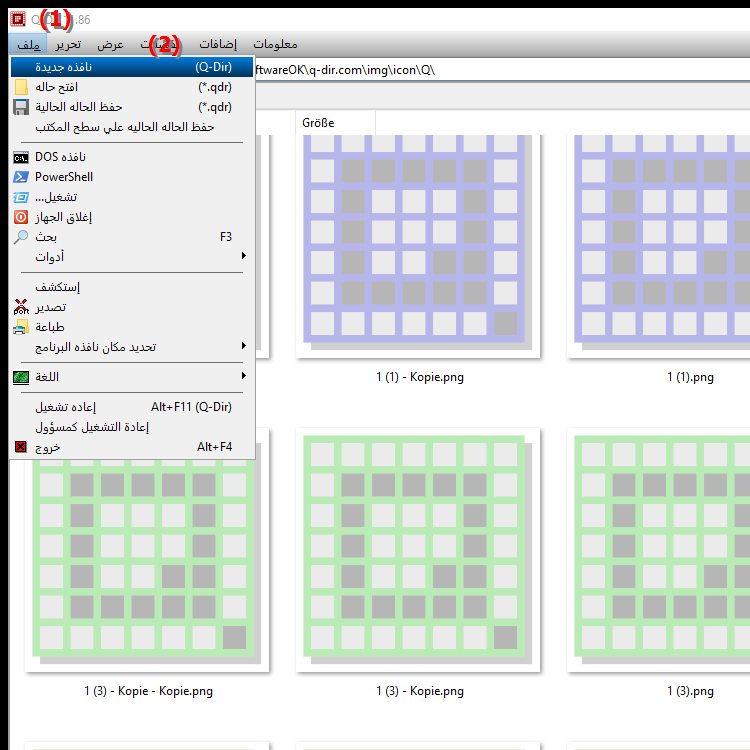Expand تحديد مكان نافذه البرنامج submenu arrow

coord(243,346)
